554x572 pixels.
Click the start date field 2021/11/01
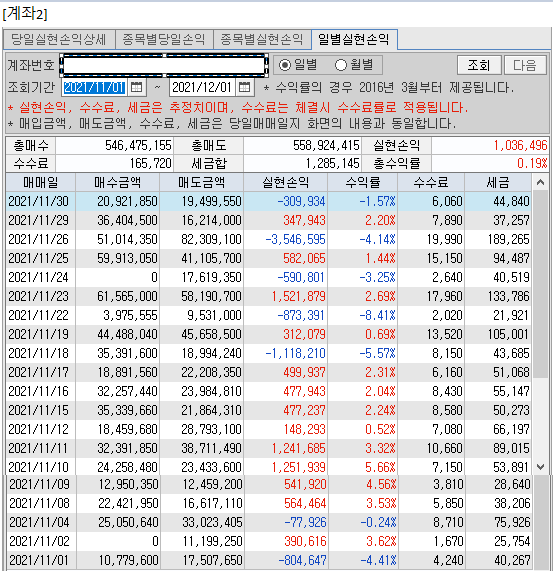[94, 87]
